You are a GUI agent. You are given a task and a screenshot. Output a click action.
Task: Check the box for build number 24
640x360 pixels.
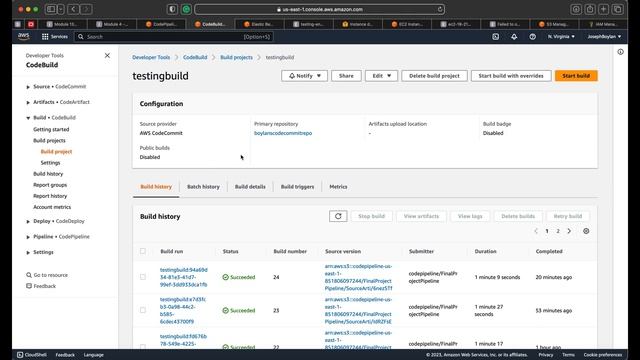click(143, 277)
